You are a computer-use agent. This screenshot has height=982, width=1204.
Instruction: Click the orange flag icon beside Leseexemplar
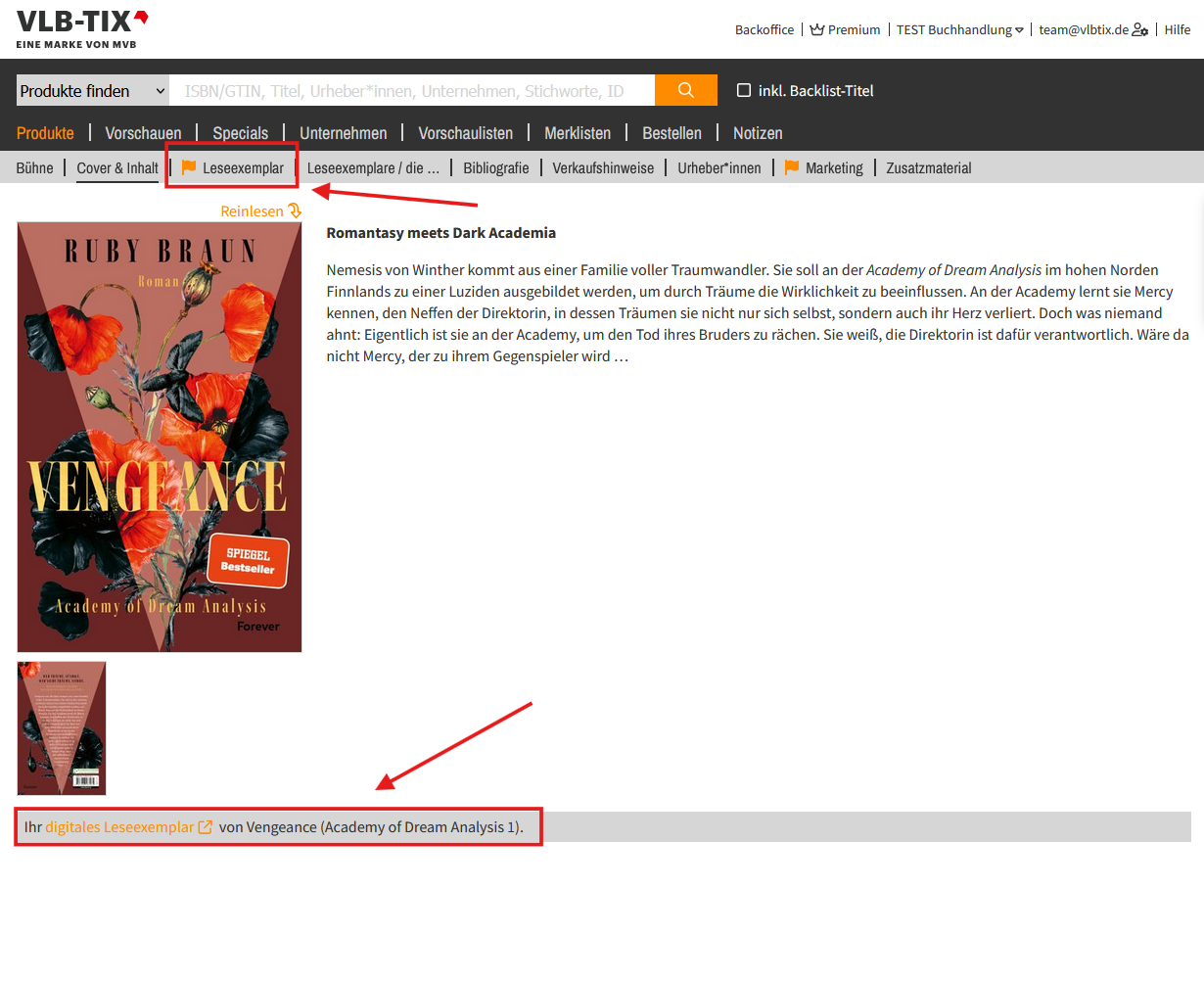pyautogui.click(x=189, y=167)
